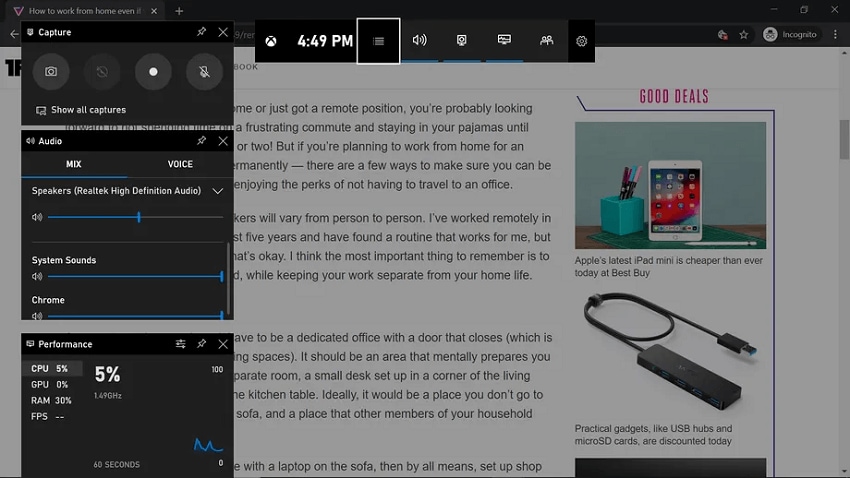
Task: Open the Practical gadgets article link
Action: coord(653,435)
